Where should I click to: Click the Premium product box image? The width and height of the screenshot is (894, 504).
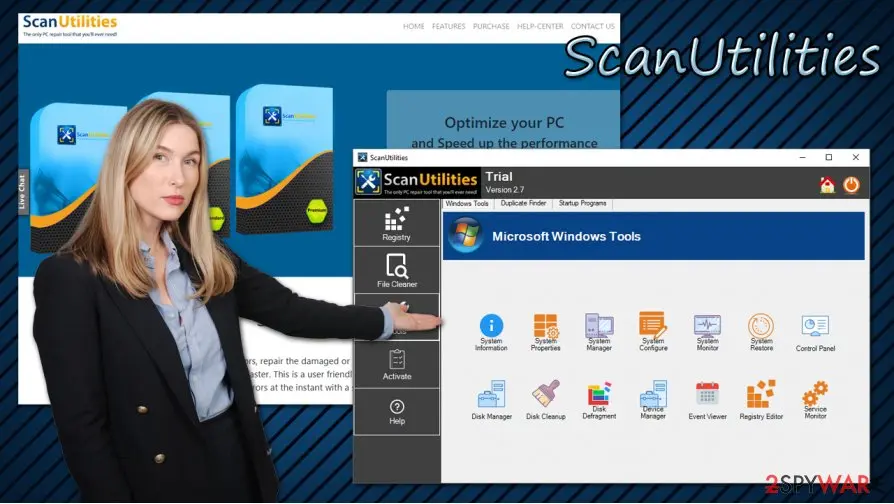284,158
